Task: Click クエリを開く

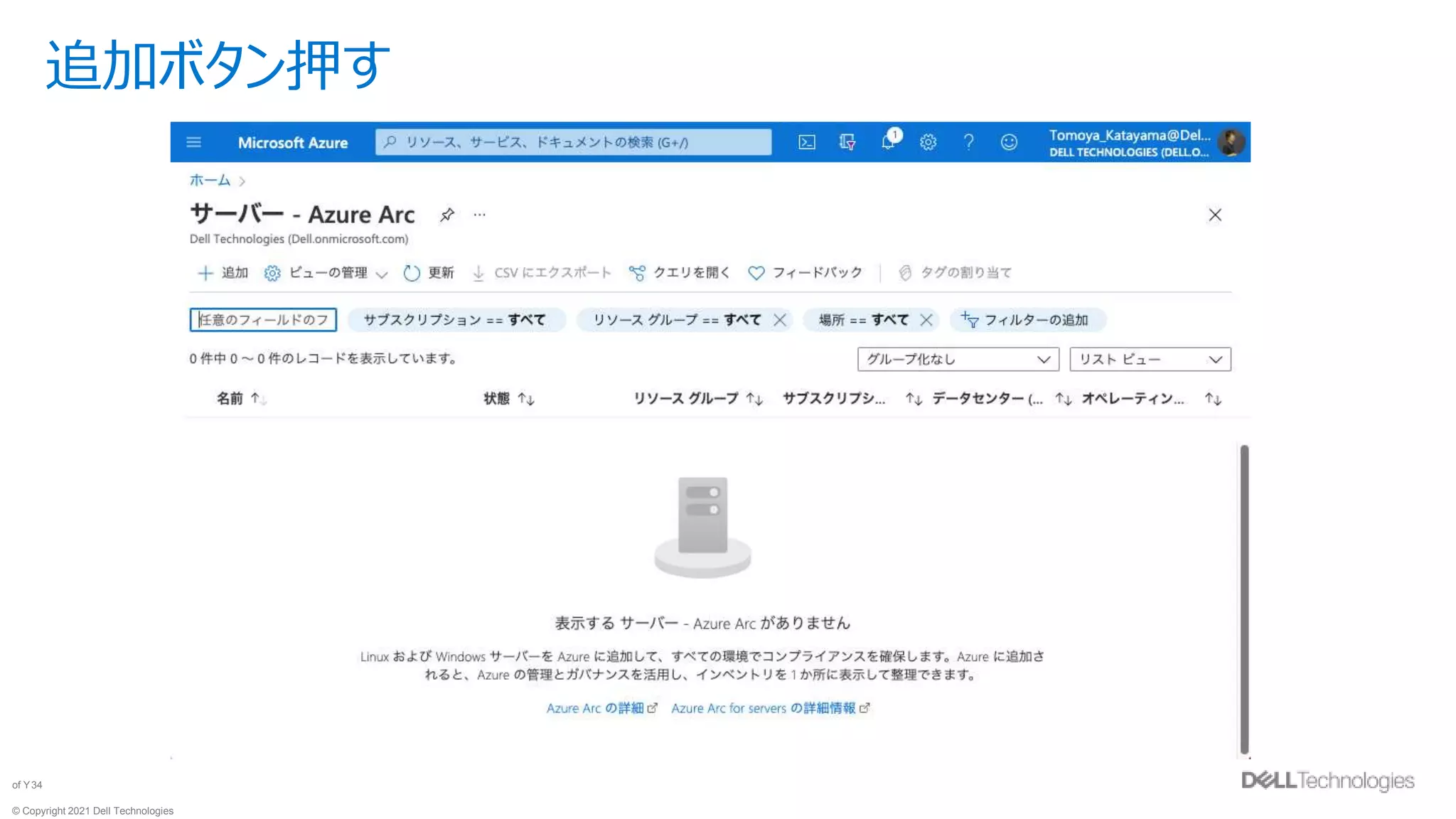Action: pos(680,273)
